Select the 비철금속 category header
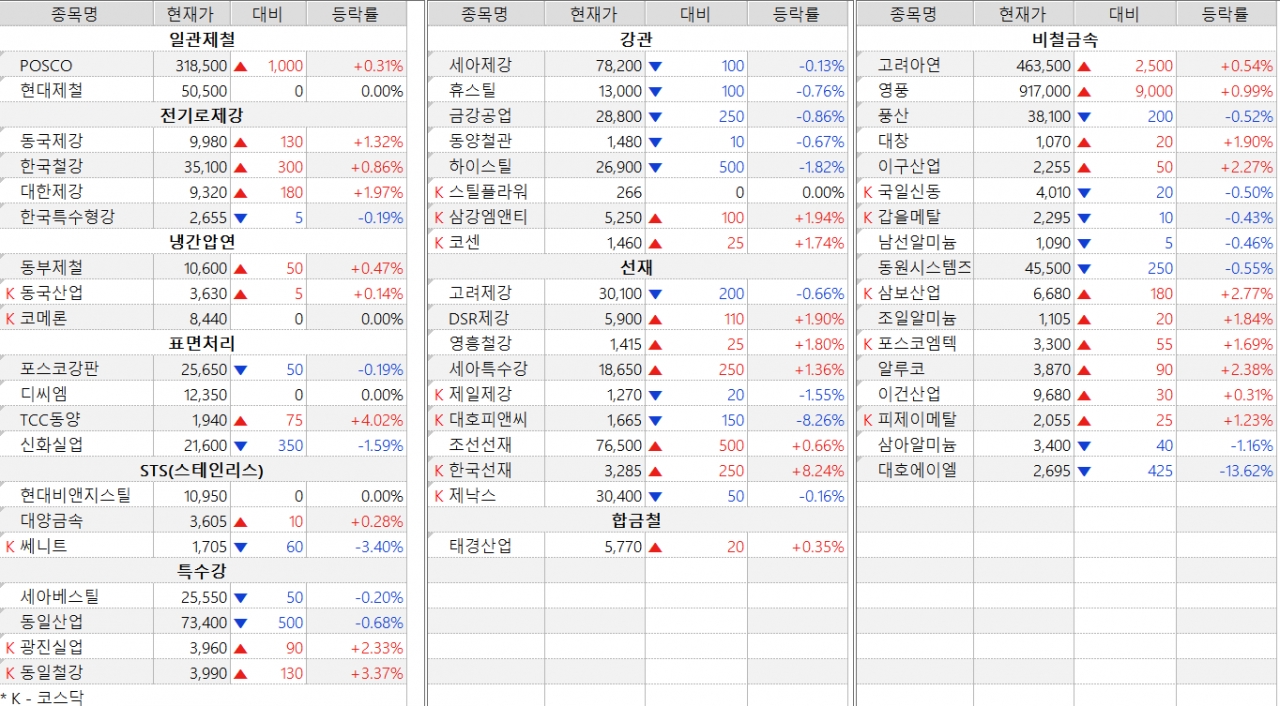Viewport: 1280px width, 706px height. pos(1064,40)
